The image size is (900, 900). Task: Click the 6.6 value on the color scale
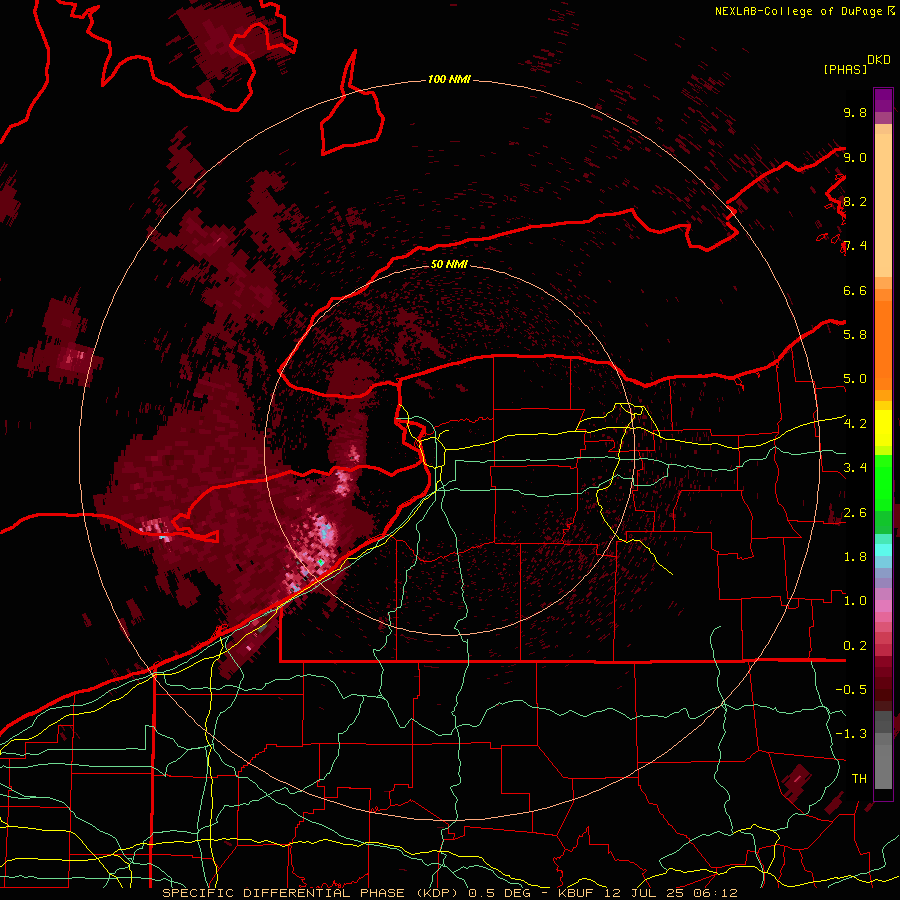pos(855,290)
